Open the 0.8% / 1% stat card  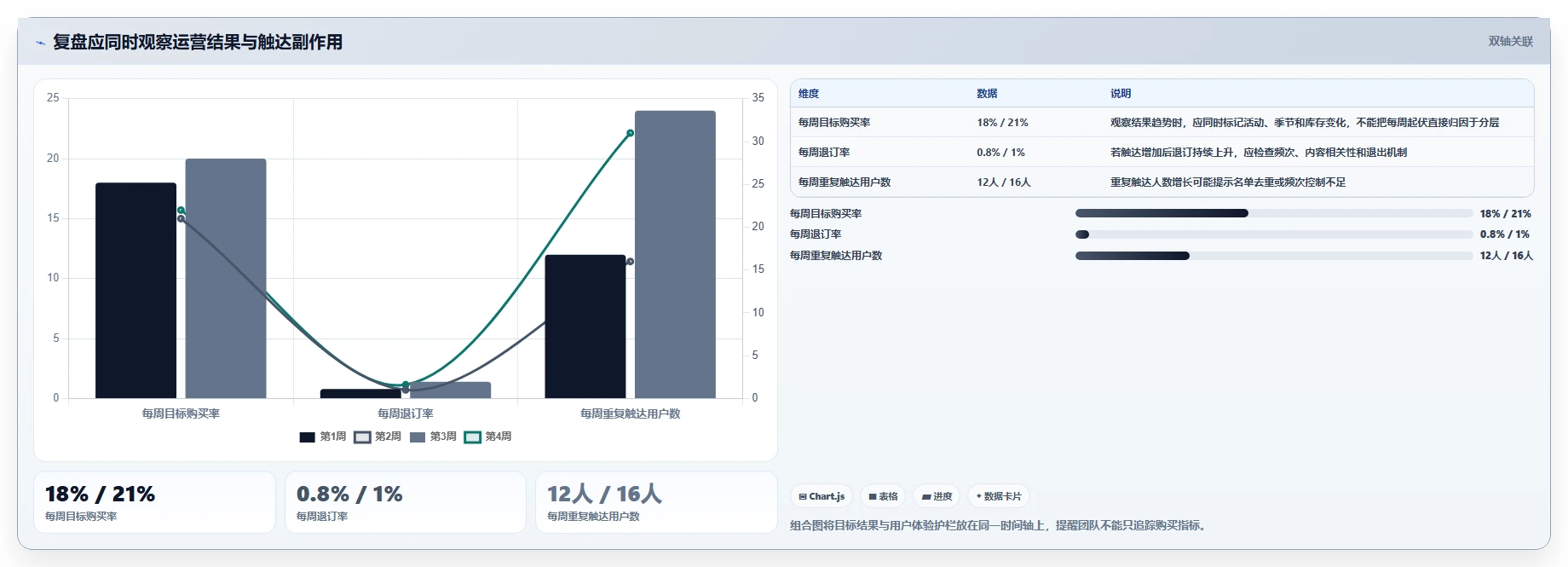pos(406,502)
